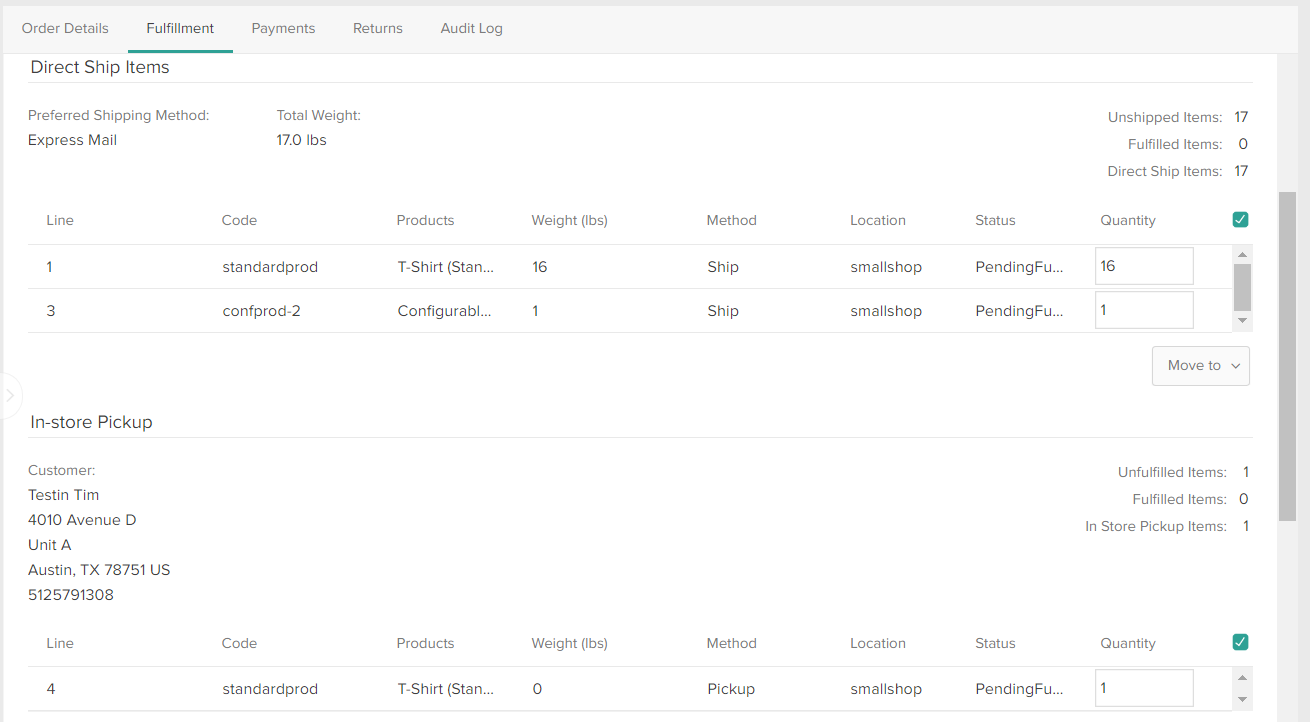The height and width of the screenshot is (722, 1310).
Task: Click scroll-down arrow in In-store Pickup table
Action: pyautogui.click(x=1242, y=700)
